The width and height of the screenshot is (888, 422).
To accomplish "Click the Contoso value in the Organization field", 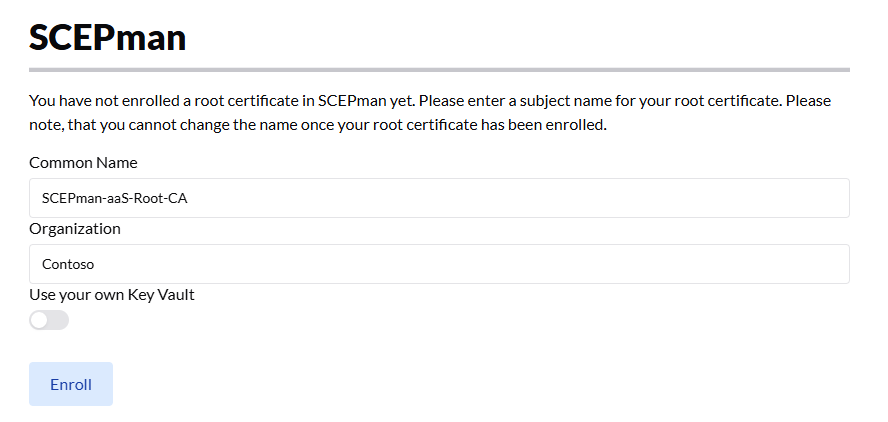I will pos(68,264).
